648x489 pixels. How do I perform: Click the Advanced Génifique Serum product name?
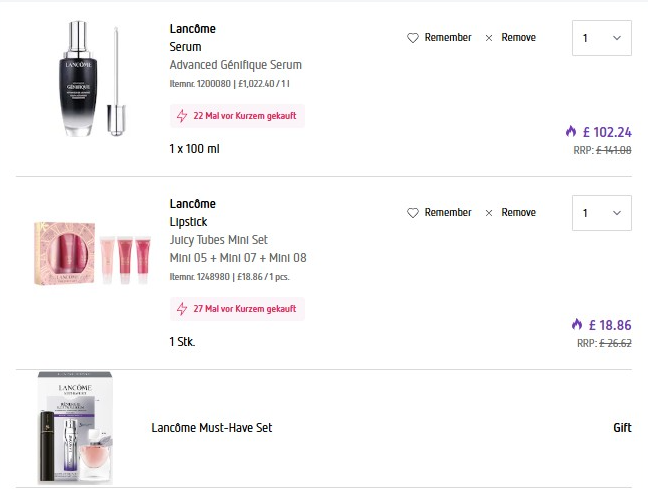[235, 65]
